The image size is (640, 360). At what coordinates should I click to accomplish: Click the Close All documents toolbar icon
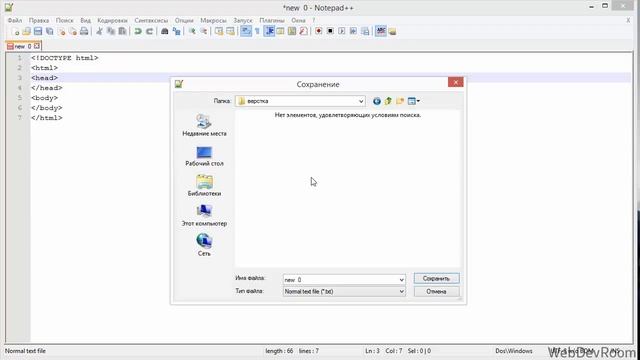pos(73,31)
